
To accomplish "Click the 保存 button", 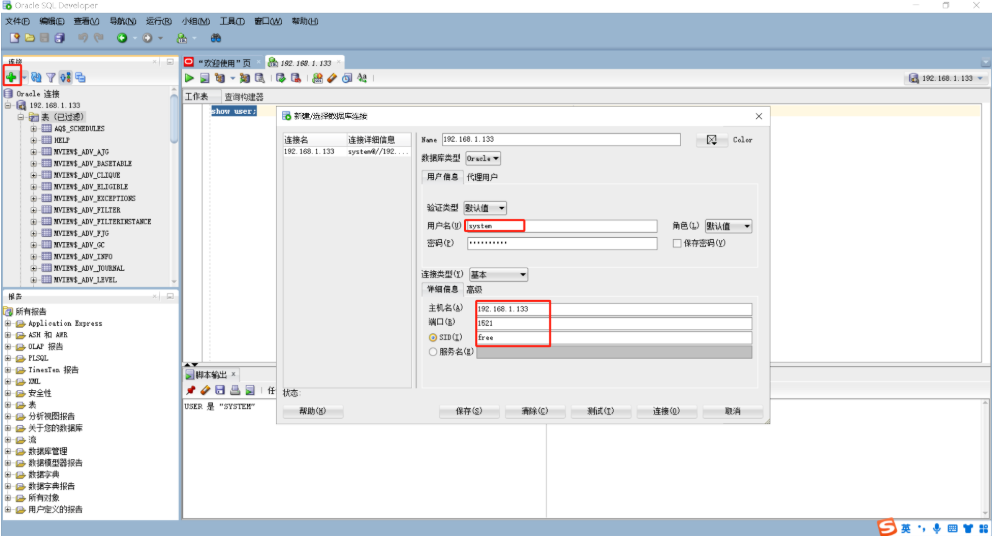I will point(469,411).
